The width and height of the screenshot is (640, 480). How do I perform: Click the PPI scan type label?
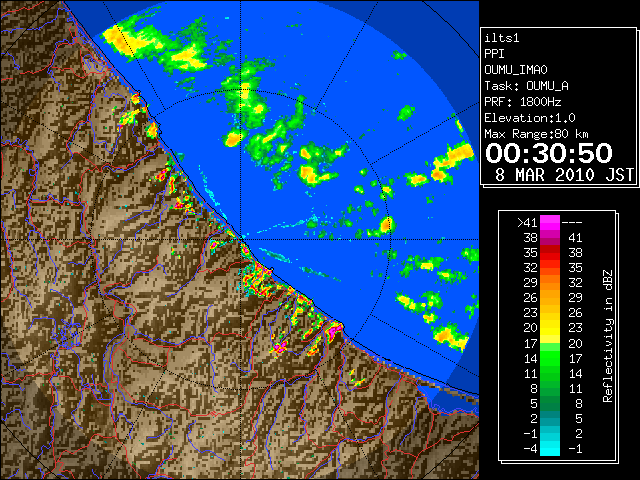pos(494,54)
